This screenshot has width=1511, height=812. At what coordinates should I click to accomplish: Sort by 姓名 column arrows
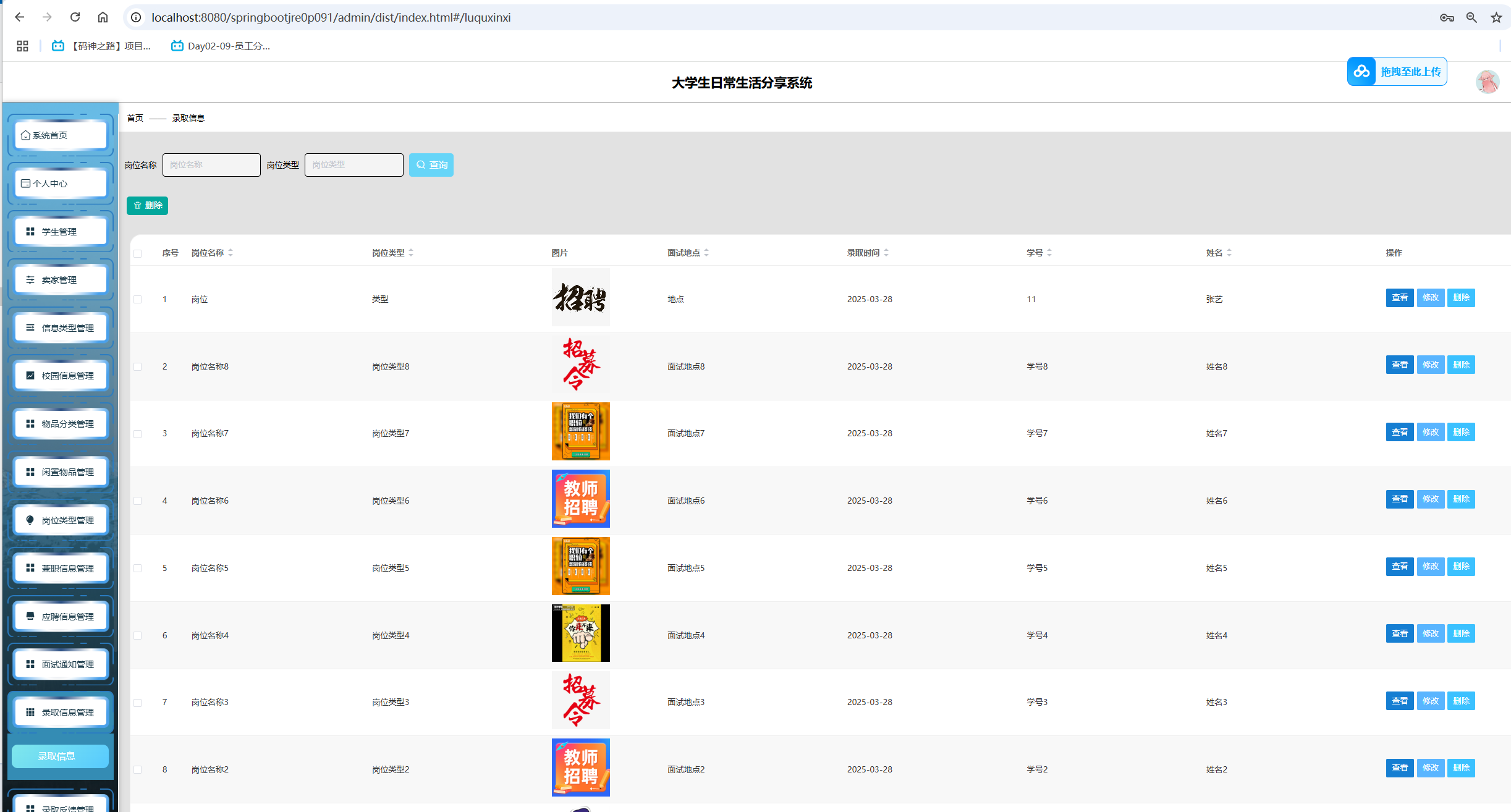pos(1229,253)
